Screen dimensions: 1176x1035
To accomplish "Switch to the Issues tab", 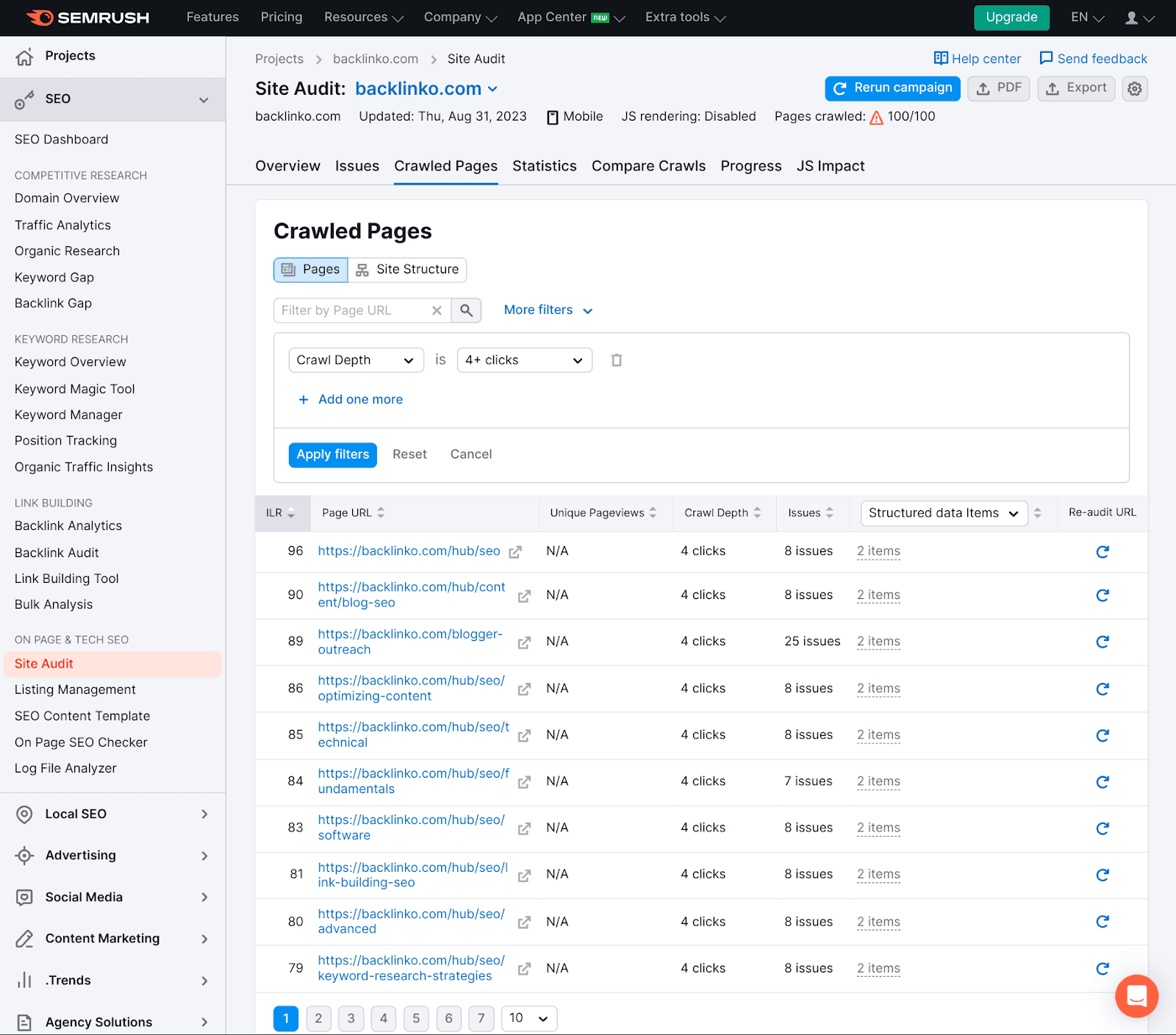I will [357, 166].
